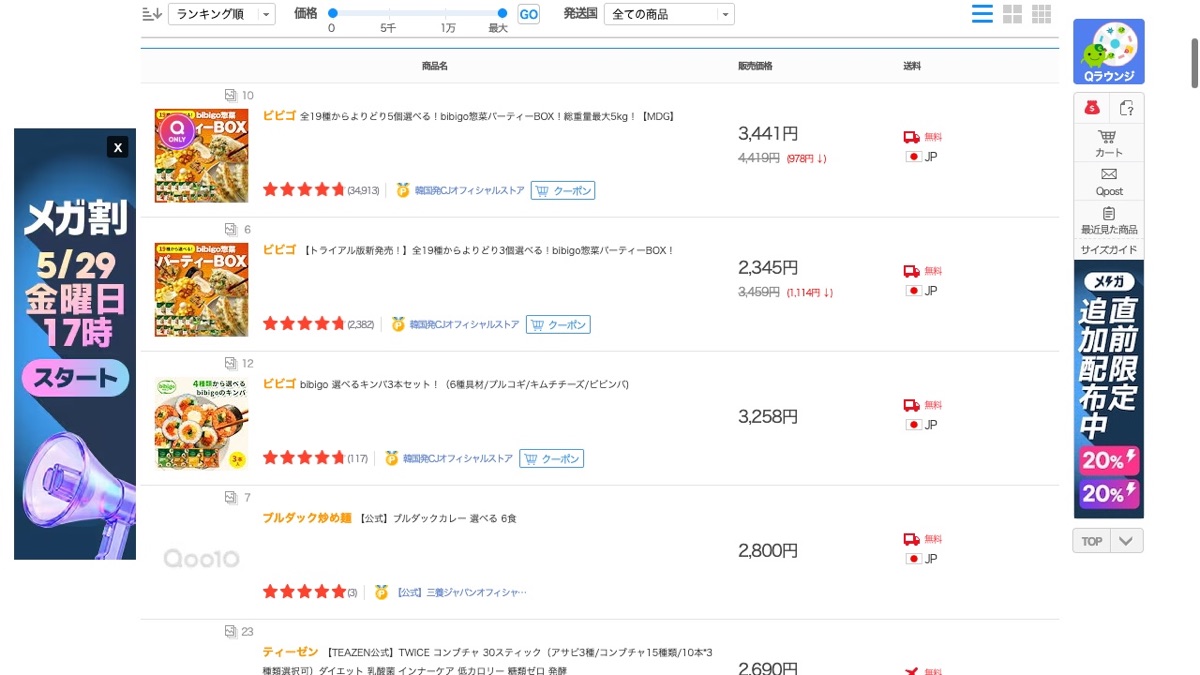Open 韓国発CJオフィシャルストア on the 2,382 reviews row
The image size is (1200, 675).
[x=464, y=324]
